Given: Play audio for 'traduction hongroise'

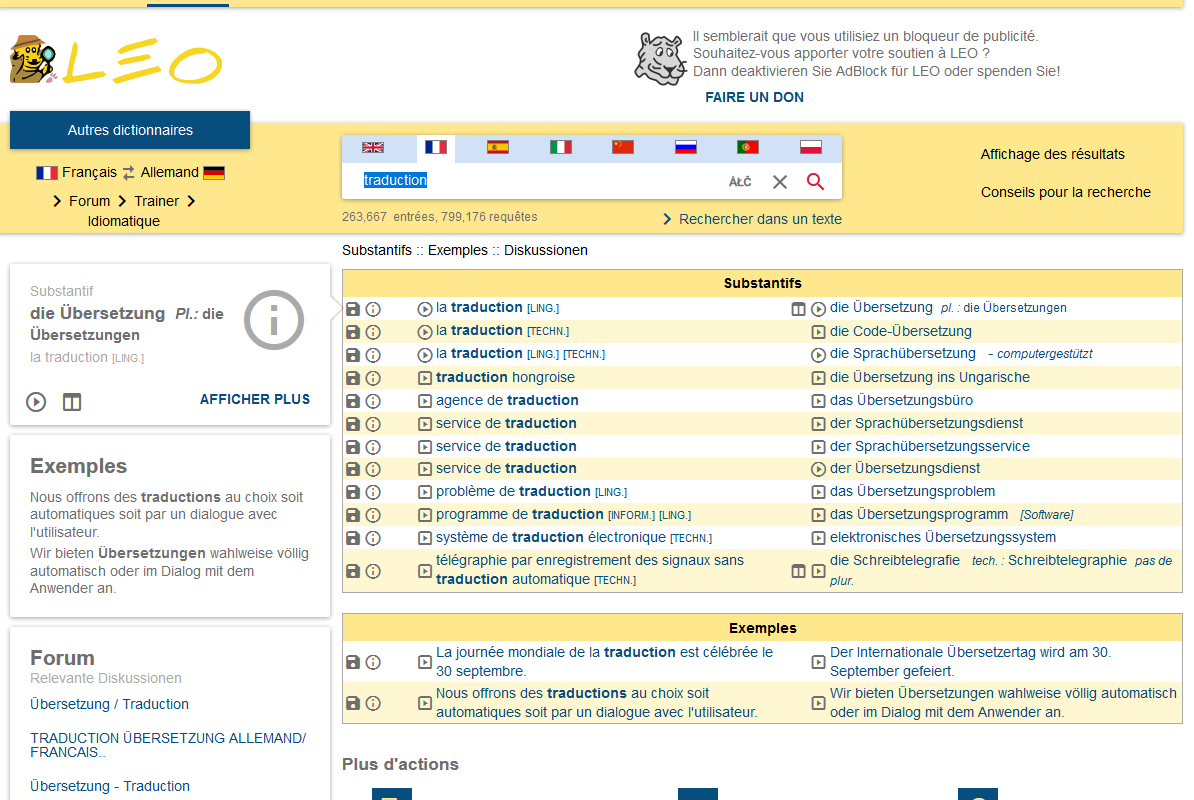Looking at the screenshot, I should (x=425, y=378).
